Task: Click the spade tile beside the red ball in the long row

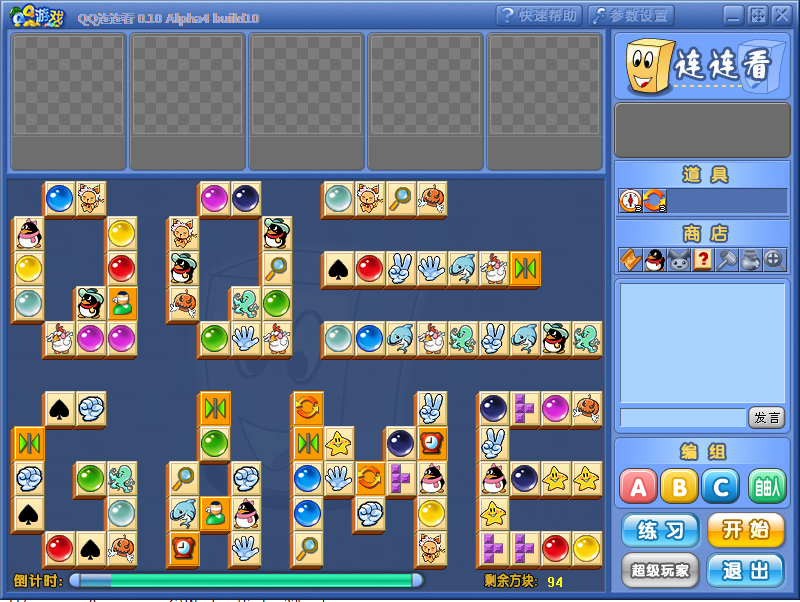Action: coord(338,269)
